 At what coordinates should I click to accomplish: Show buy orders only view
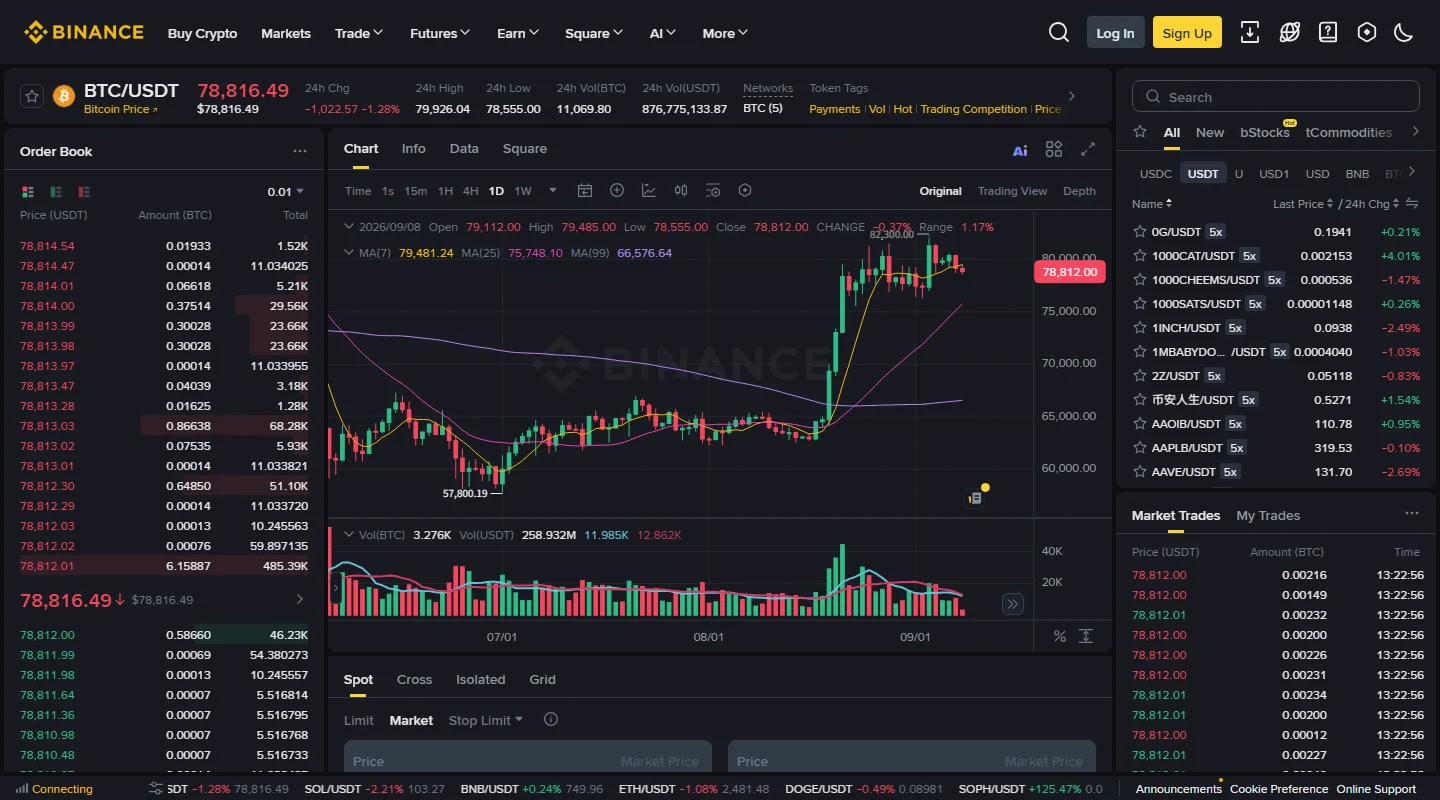coord(56,191)
